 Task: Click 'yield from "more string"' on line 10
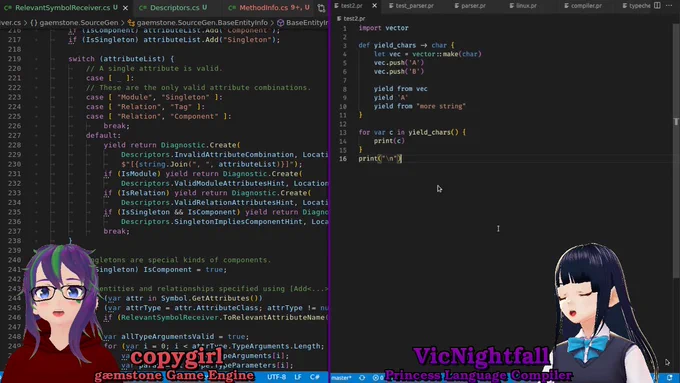(x=420, y=106)
